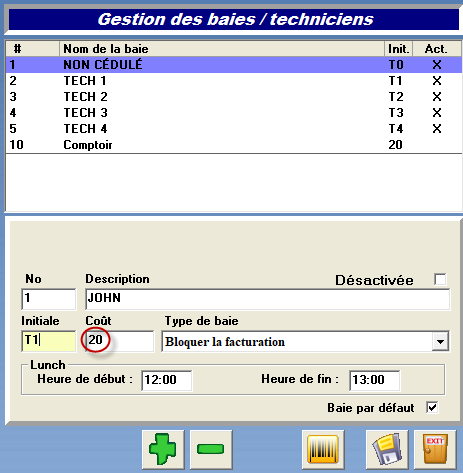Select the TECH 2 bay row
Image resolution: width=463 pixels, height=473 pixels.
pyautogui.click(x=234, y=97)
